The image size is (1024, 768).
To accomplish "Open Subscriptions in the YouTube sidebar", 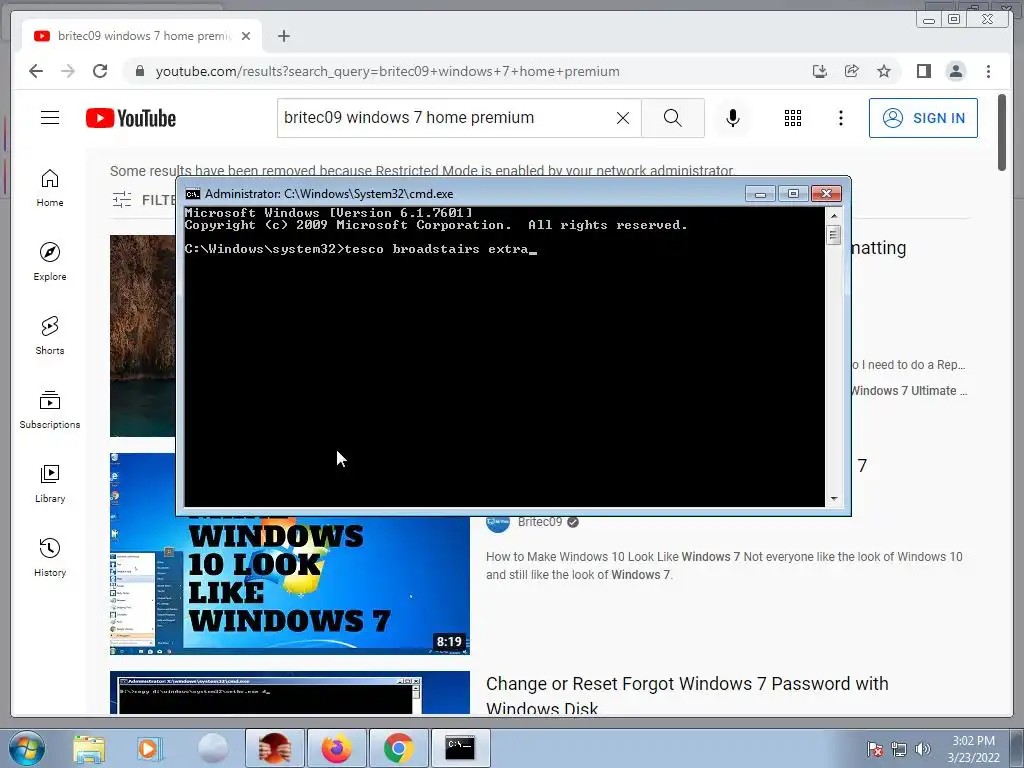I will click(50, 410).
